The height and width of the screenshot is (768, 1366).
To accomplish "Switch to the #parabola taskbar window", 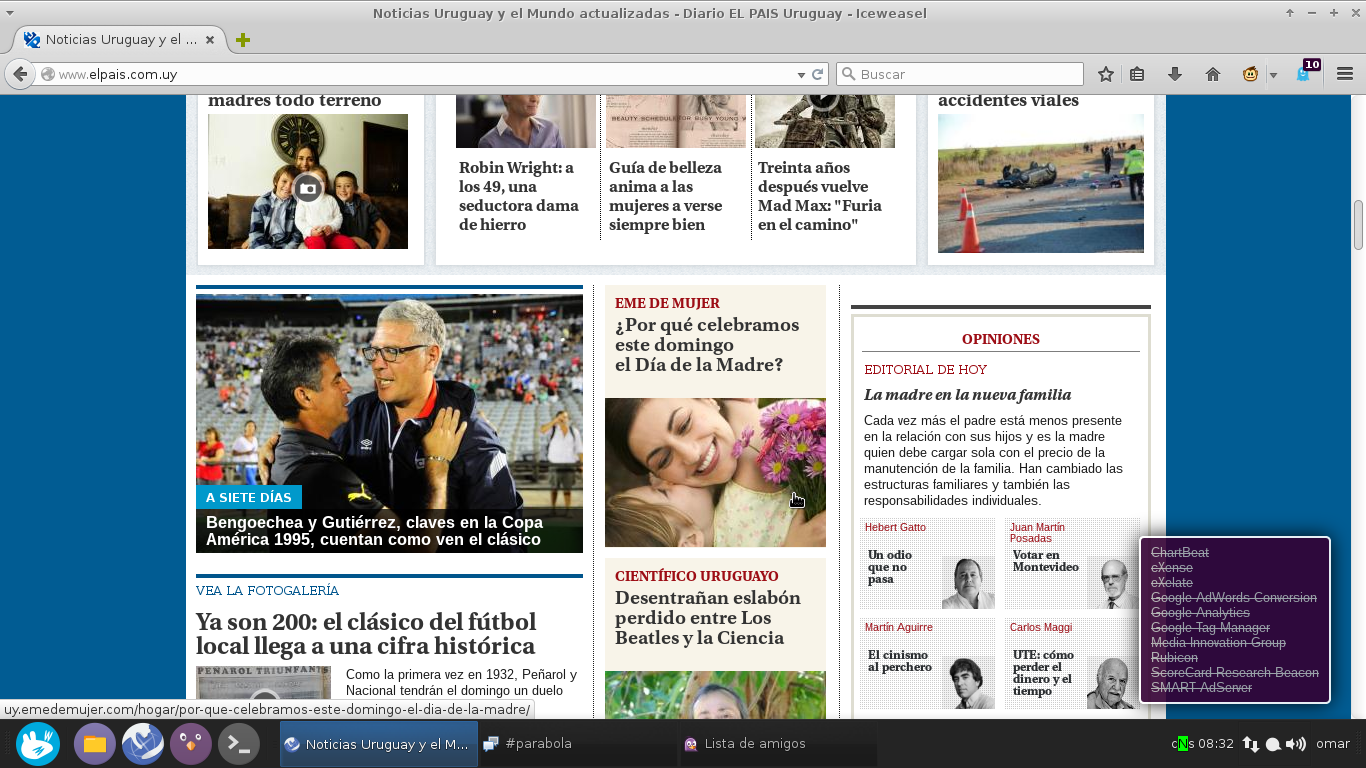I will pyautogui.click(x=576, y=744).
